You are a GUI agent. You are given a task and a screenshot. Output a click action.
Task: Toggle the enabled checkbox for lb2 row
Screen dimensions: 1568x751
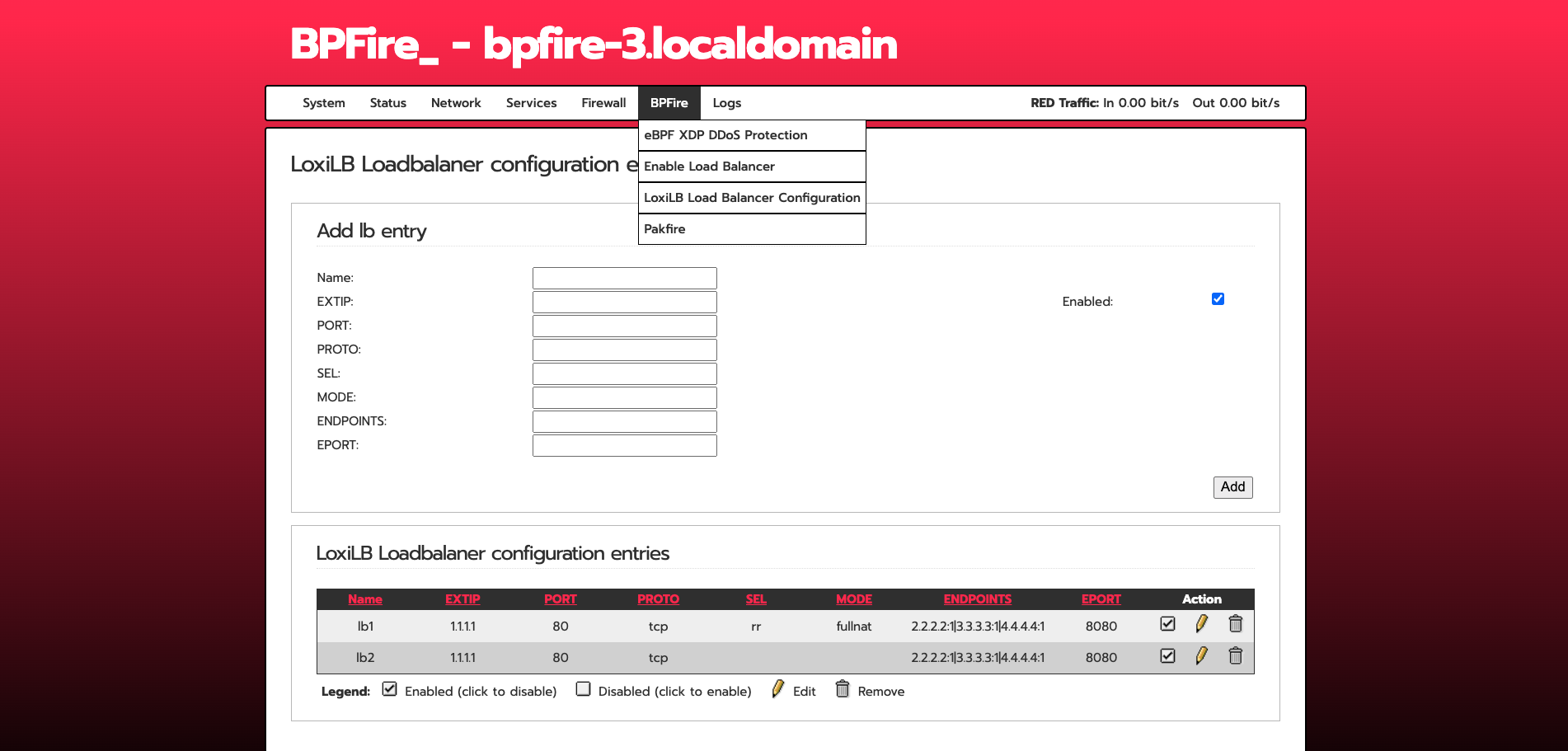(x=1167, y=656)
